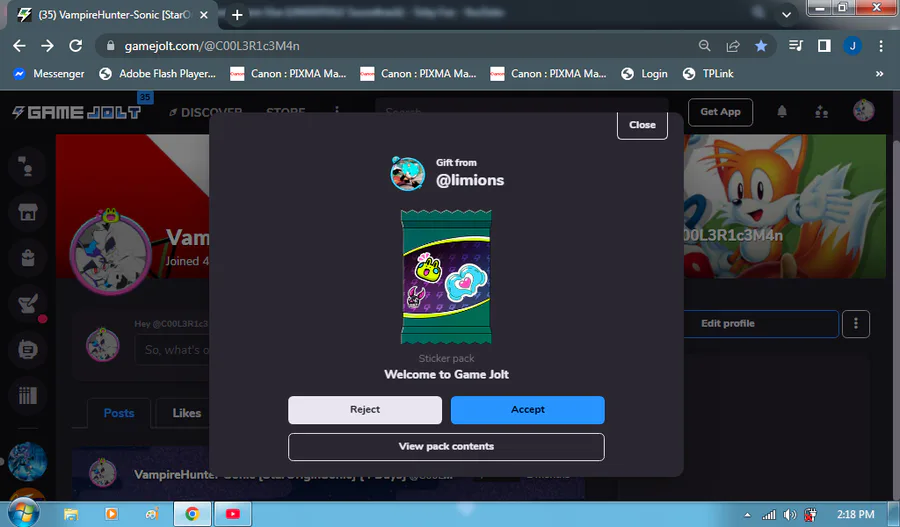900x527 pixels.
Task: Click View pack contents button
Action: tap(446, 447)
